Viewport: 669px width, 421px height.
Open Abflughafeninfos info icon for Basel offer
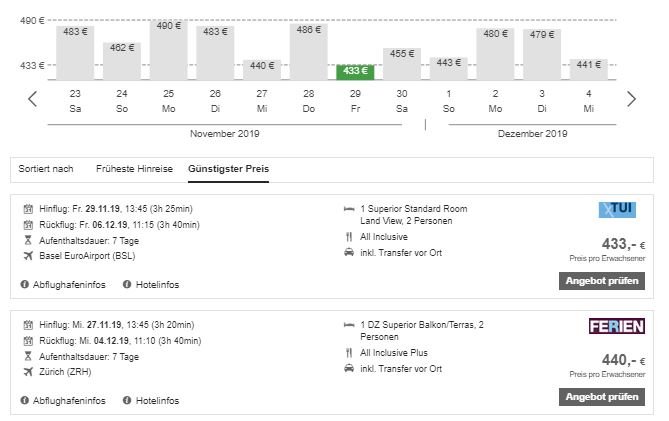[x=25, y=285]
